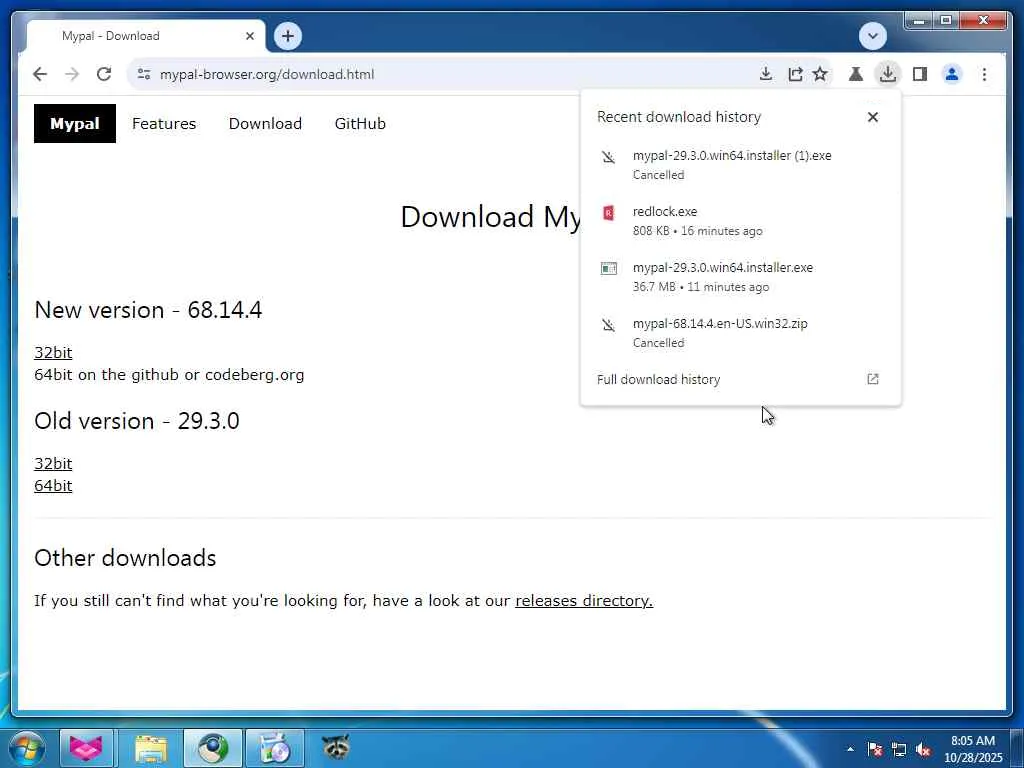The height and width of the screenshot is (768, 1024).
Task: Open the Chrome Labs flask icon
Action: [x=856, y=74]
